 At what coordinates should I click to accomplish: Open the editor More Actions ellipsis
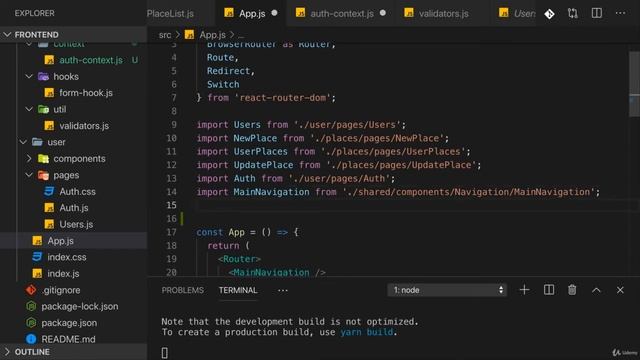pyautogui.click(x=620, y=13)
